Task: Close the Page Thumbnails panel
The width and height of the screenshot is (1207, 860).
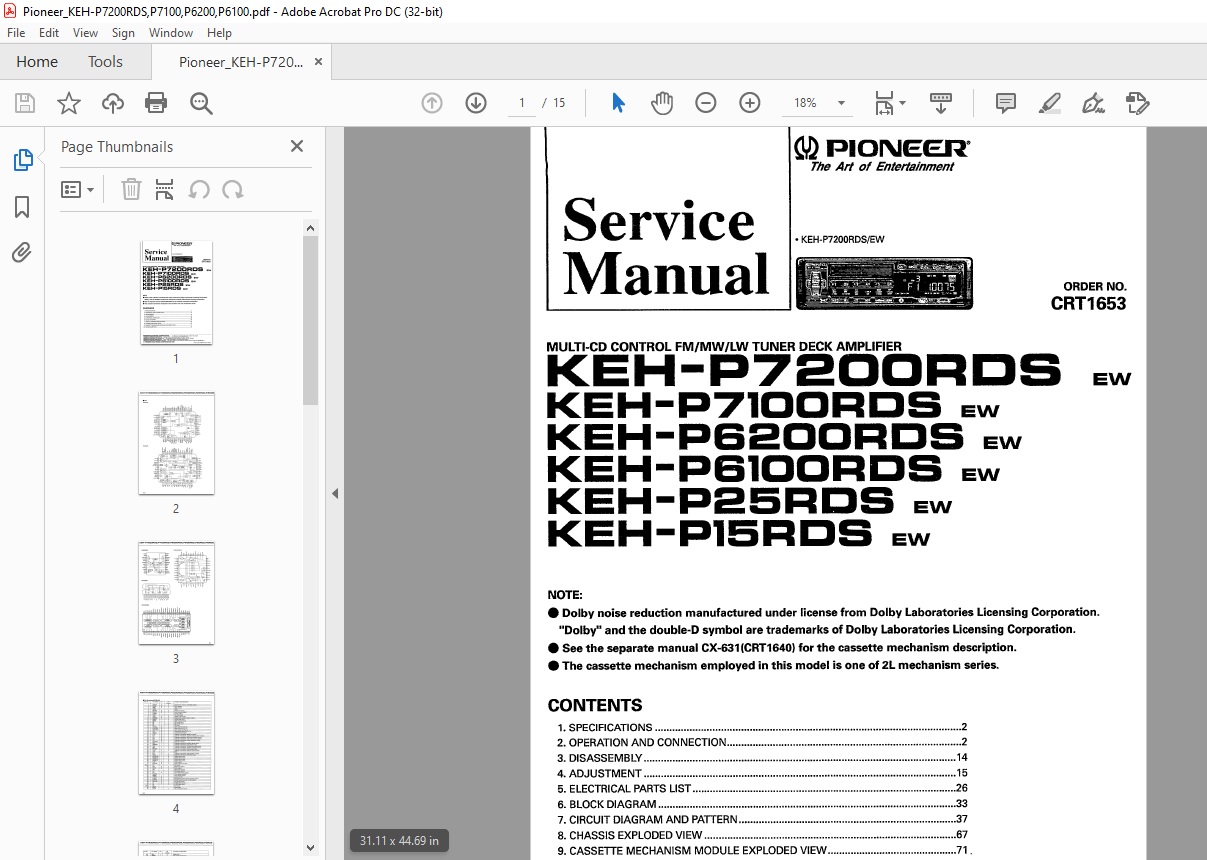Action: click(x=297, y=146)
